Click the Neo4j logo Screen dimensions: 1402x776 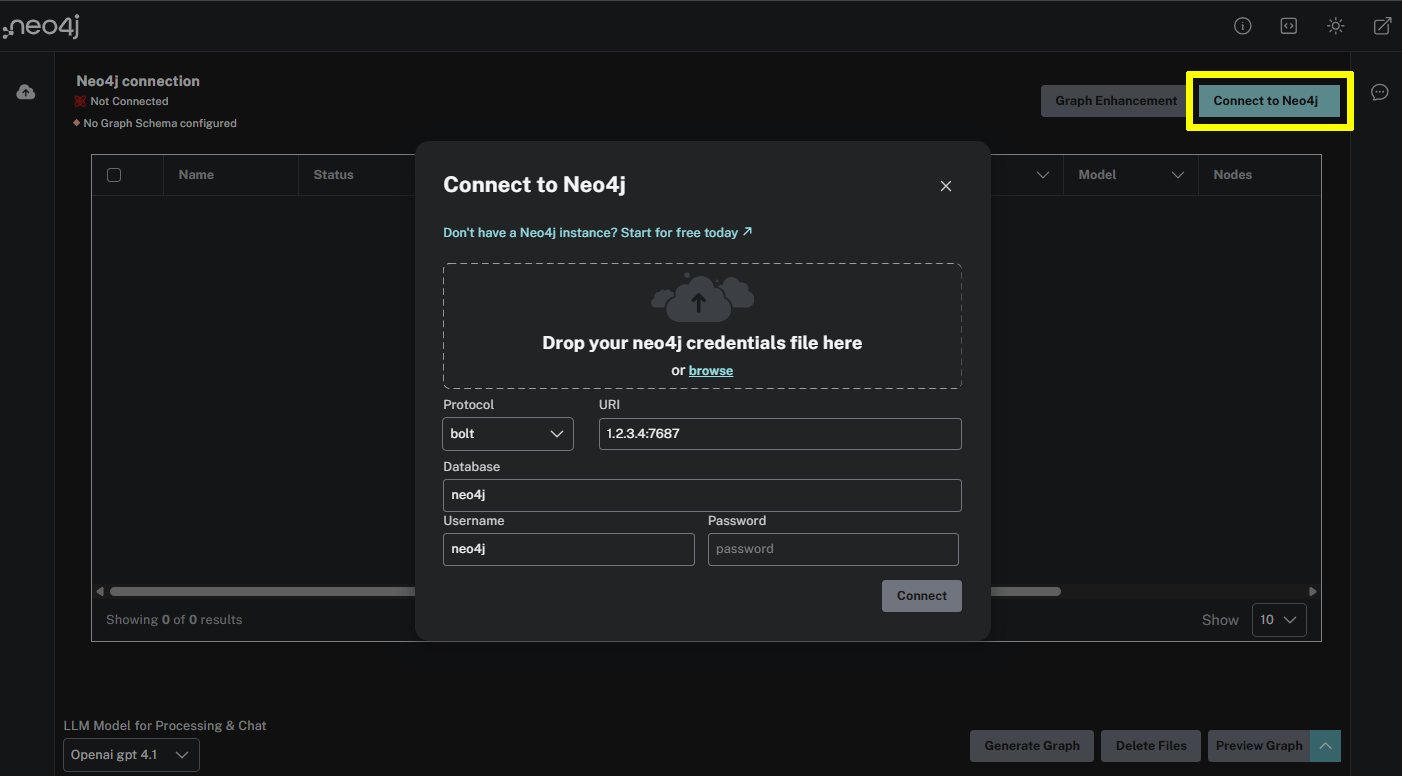coord(41,27)
